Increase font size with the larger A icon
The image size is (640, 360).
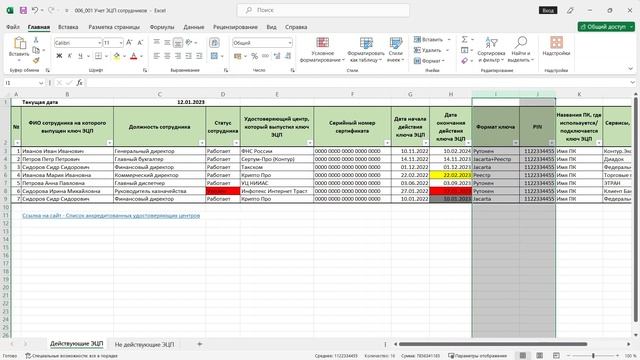pyautogui.click(x=129, y=42)
